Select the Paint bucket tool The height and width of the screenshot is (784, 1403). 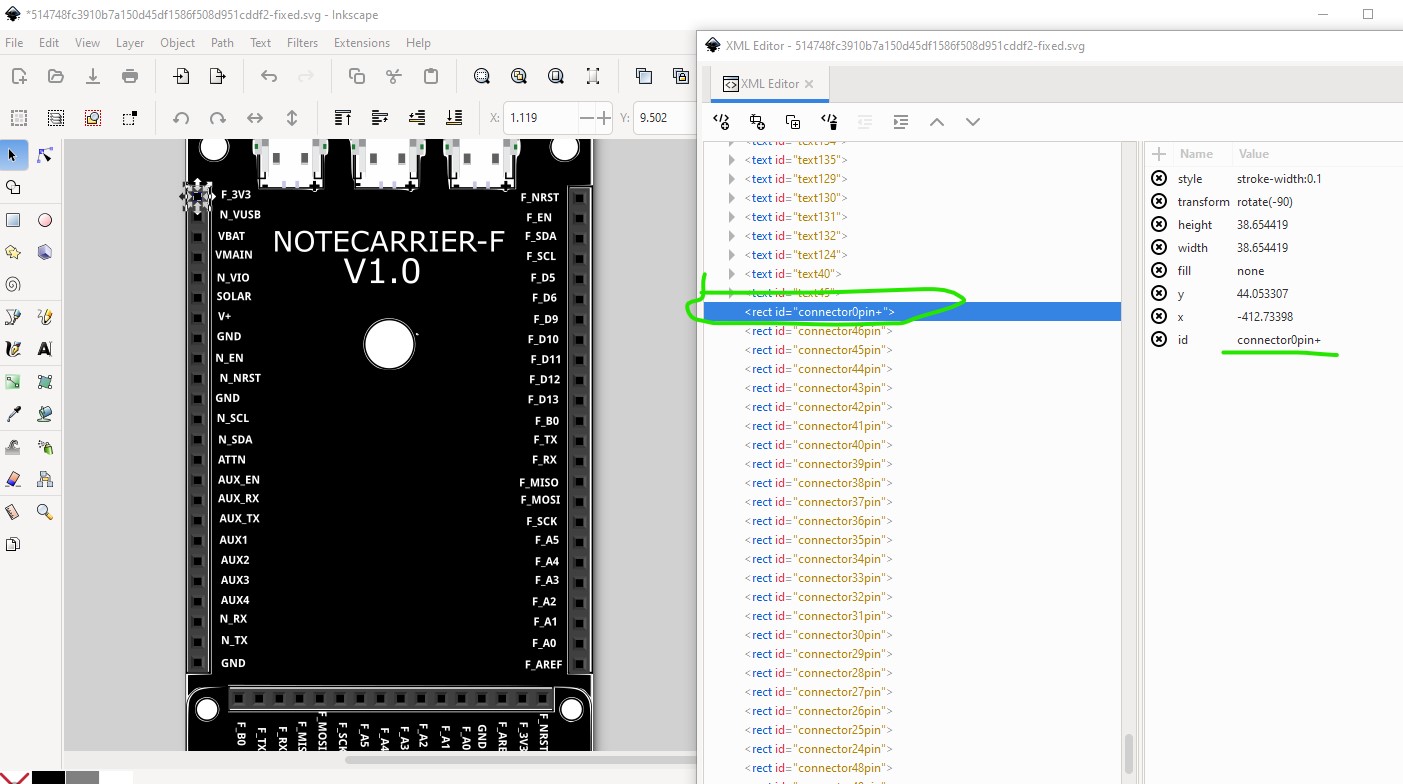pyautogui.click(x=44, y=414)
